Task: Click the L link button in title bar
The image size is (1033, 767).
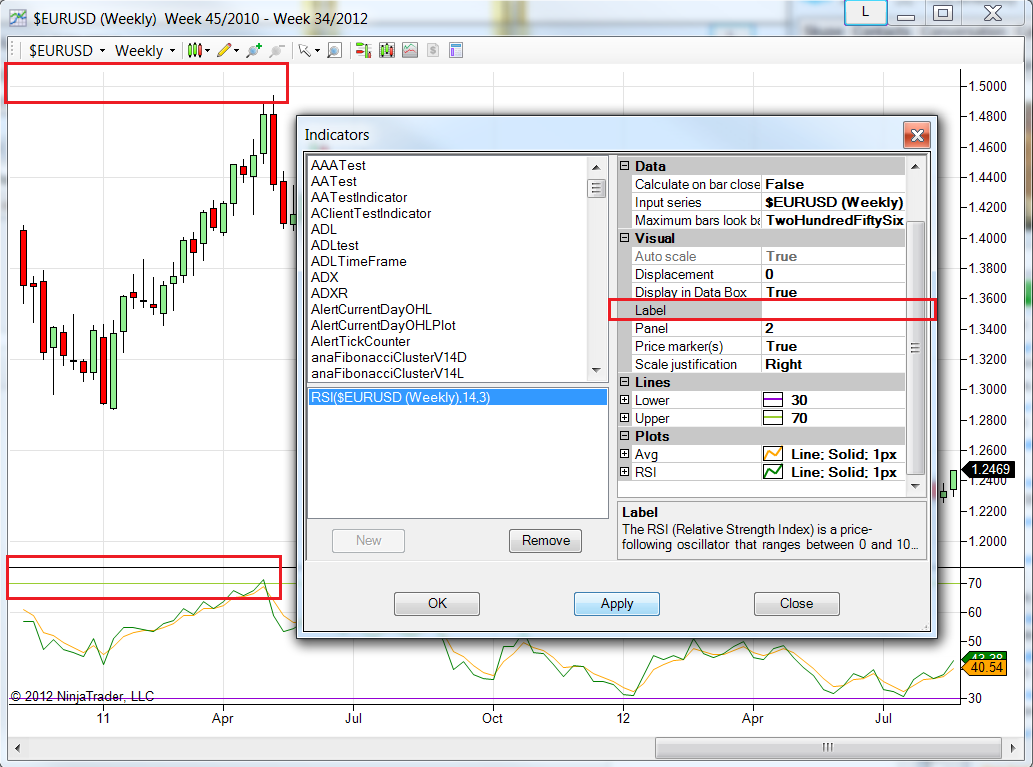Action: coord(865,13)
